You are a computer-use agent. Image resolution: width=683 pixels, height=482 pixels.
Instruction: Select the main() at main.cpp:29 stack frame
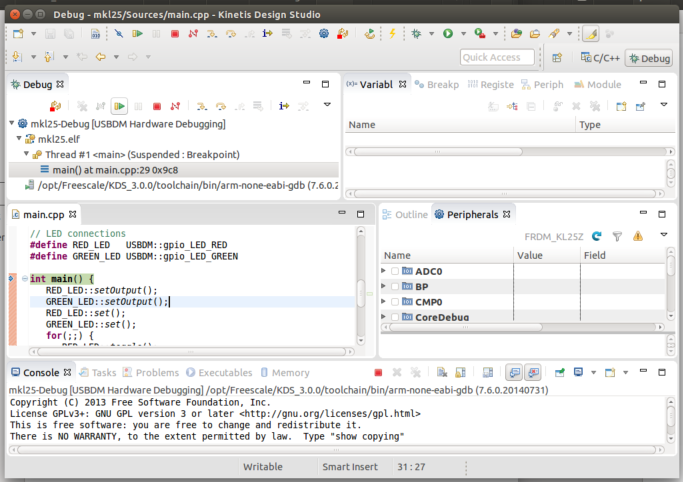(173, 170)
